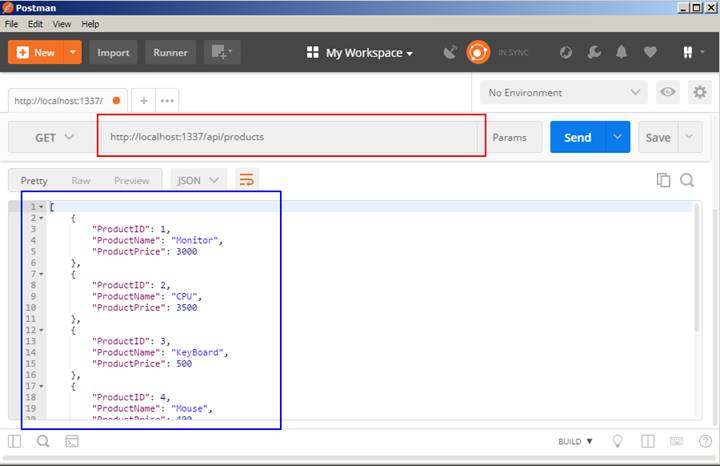Click the environment quick look eye icon
720x466 pixels.
click(668, 92)
